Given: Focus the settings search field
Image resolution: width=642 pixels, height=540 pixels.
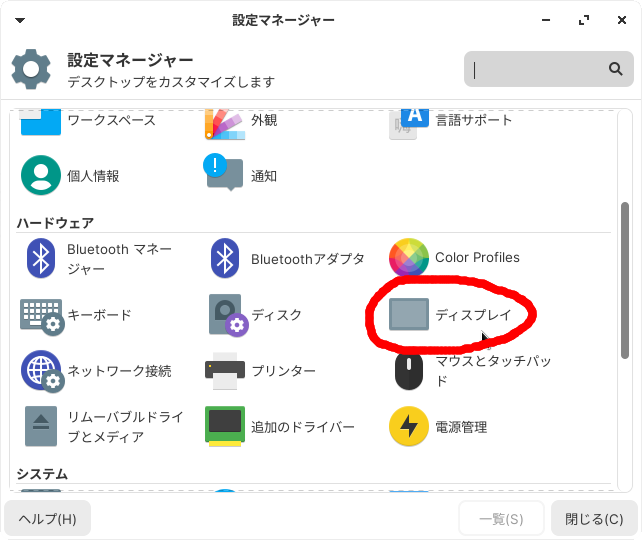Looking at the screenshot, I should tap(549, 69).
